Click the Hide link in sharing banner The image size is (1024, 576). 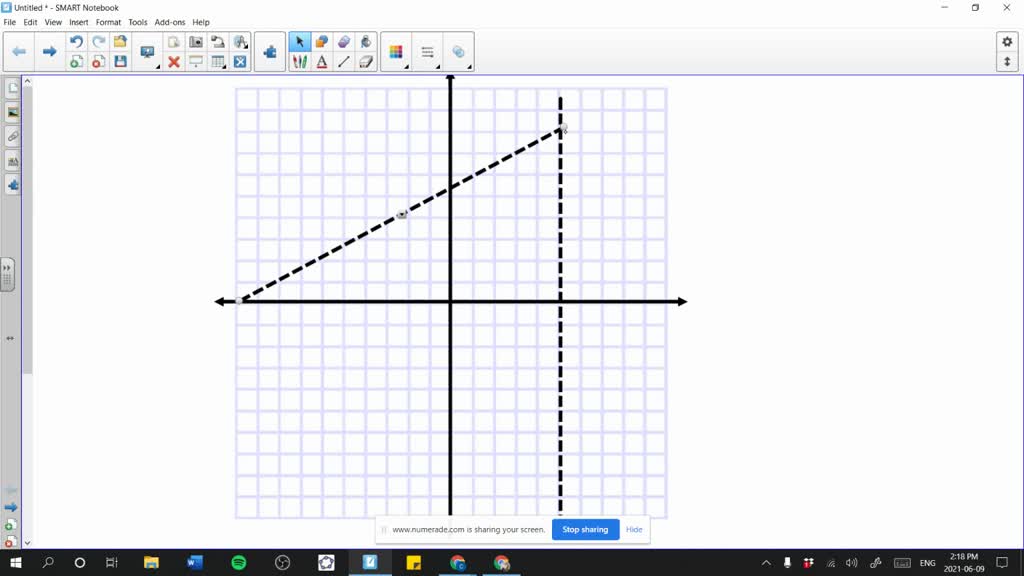click(634, 529)
